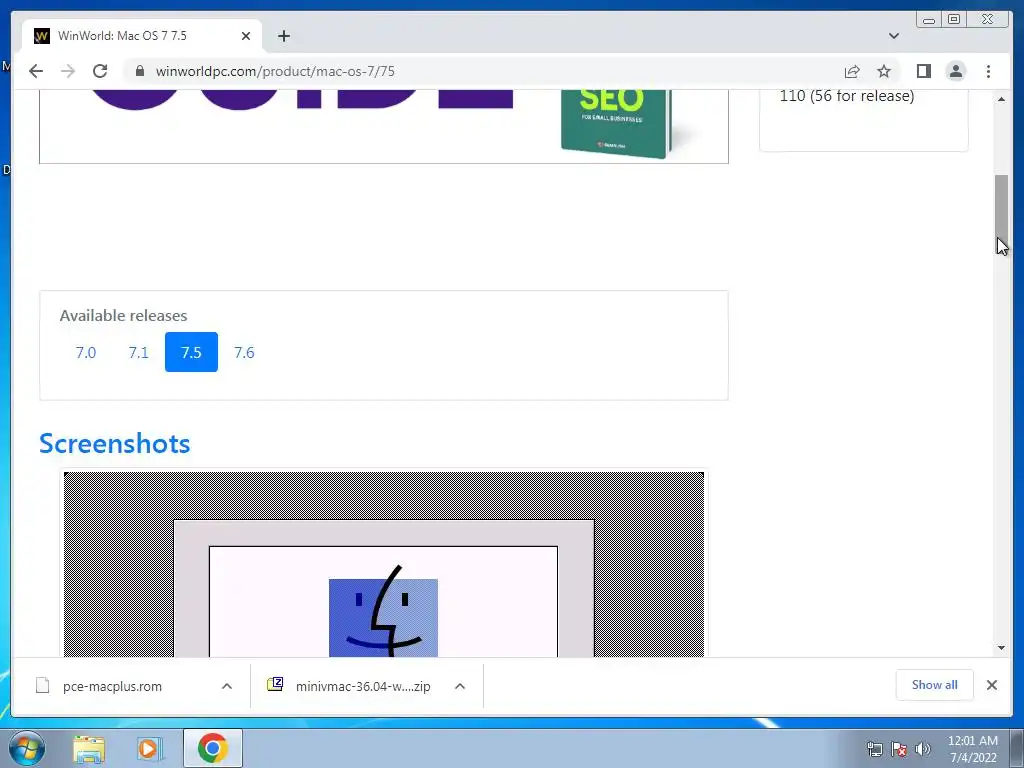Viewport: 1024px width, 768px height.
Task: Select release 7.6
Action: coord(244,353)
